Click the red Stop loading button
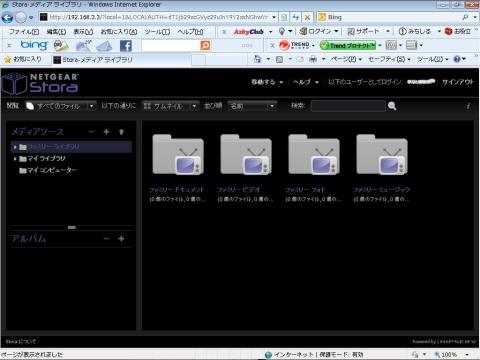 (x=307, y=17)
